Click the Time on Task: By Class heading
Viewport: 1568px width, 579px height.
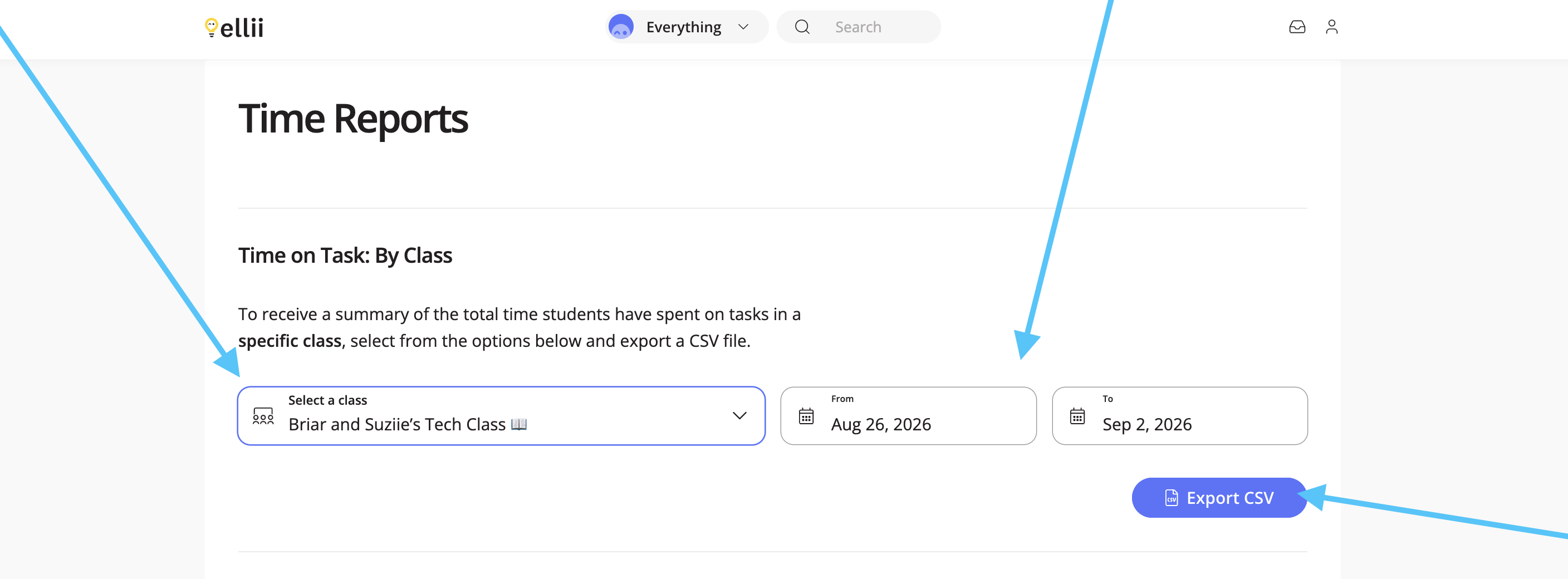coord(345,256)
